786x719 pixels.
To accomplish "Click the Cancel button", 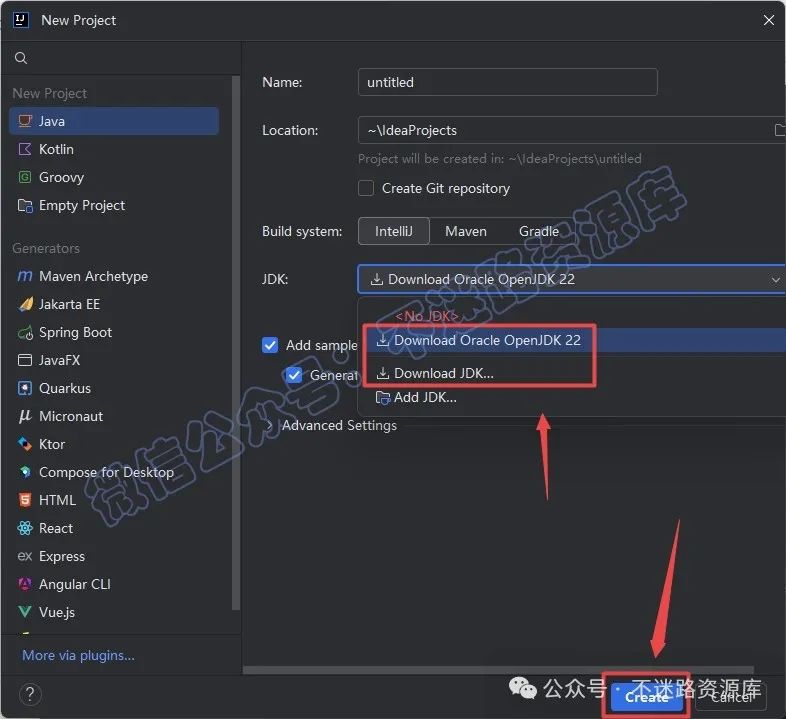I will [x=731, y=697].
